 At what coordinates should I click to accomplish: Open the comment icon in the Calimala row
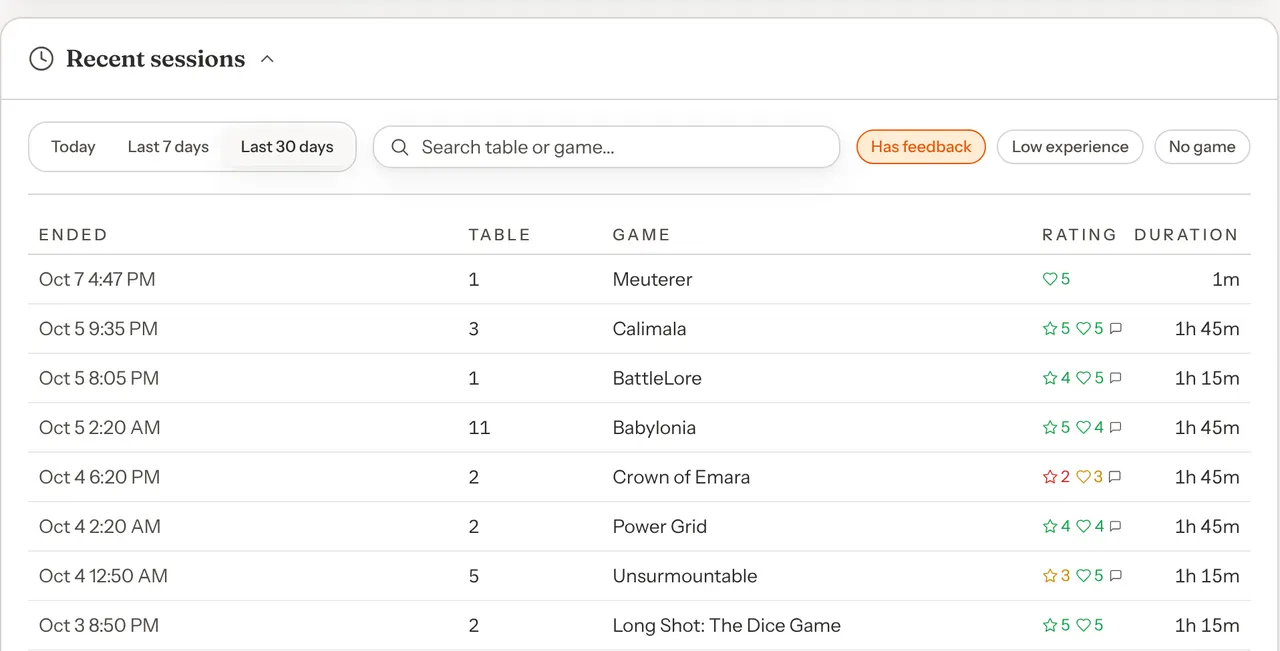point(1116,329)
